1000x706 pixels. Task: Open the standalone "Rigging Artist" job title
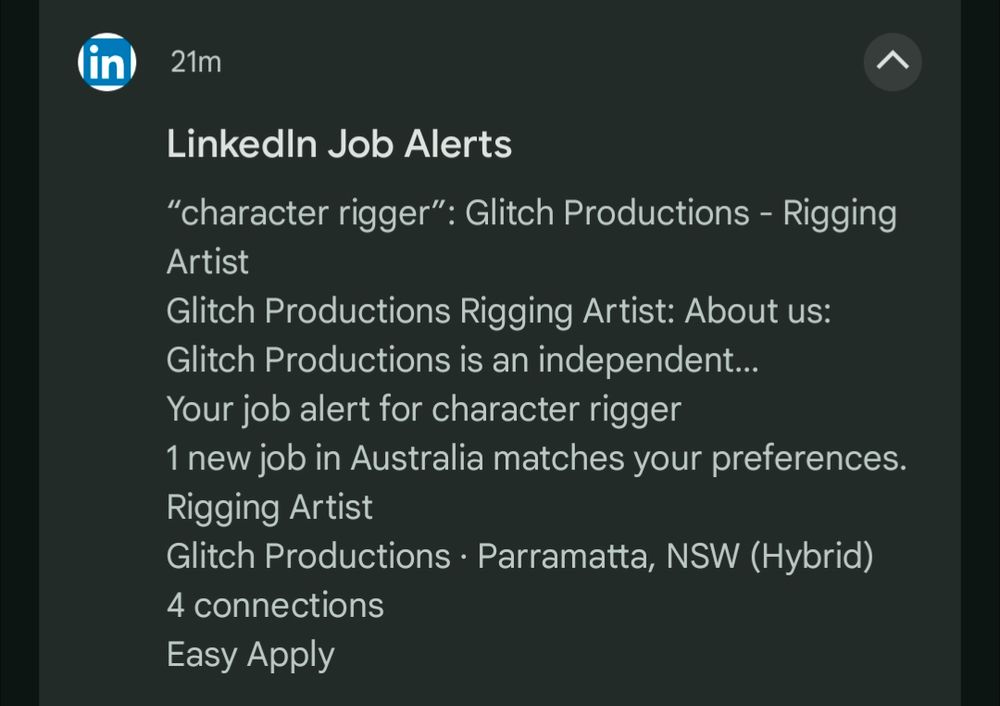click(x=269, y=508)
